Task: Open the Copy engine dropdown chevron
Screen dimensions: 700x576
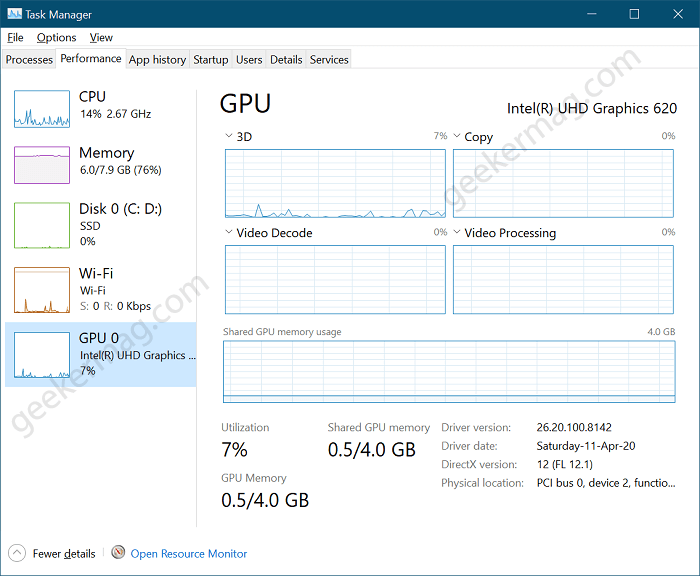Action: (x=457, y=136)
